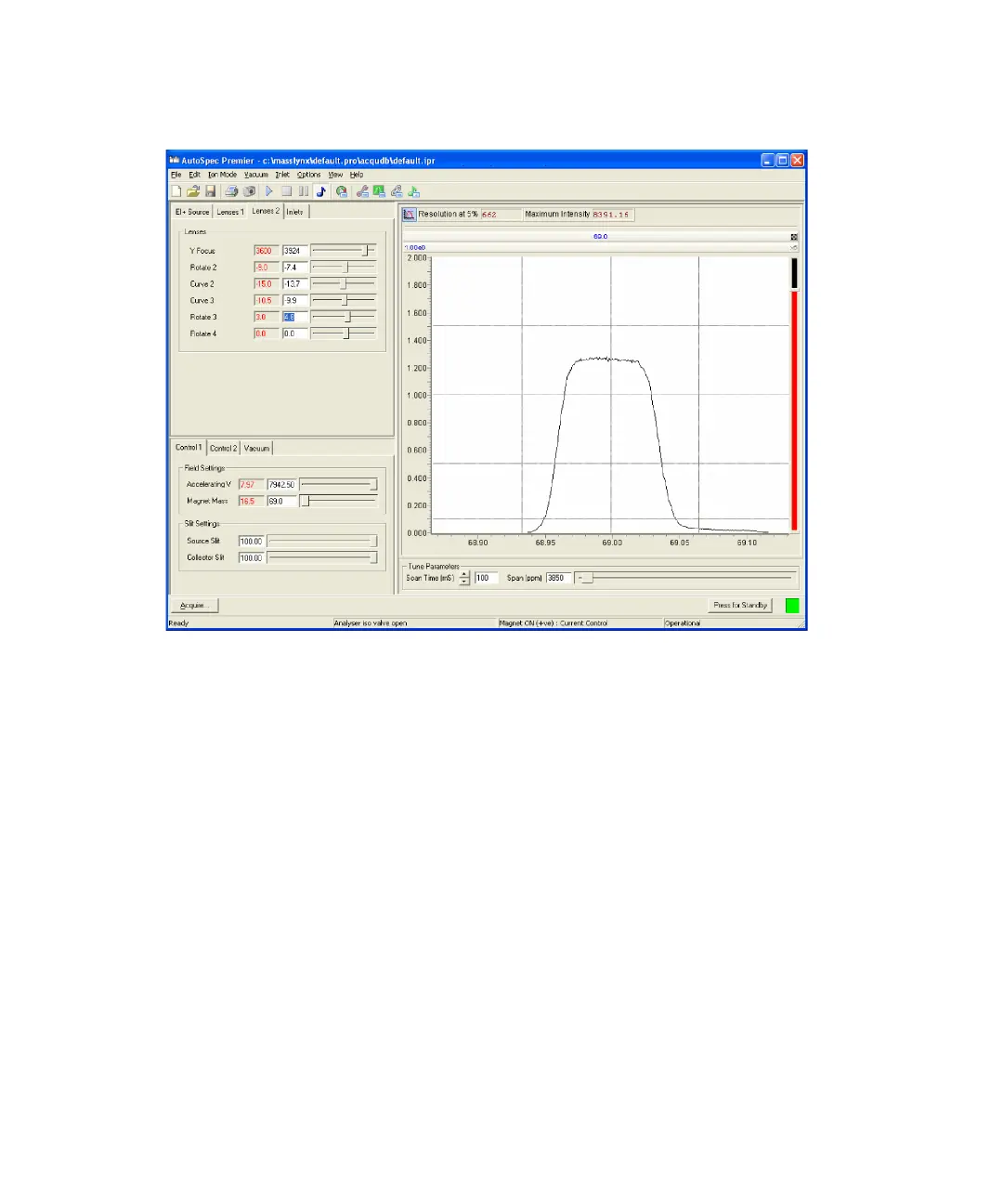
Task: Click the Collector Slit field 100.00
Action: (x=251, y=558)
